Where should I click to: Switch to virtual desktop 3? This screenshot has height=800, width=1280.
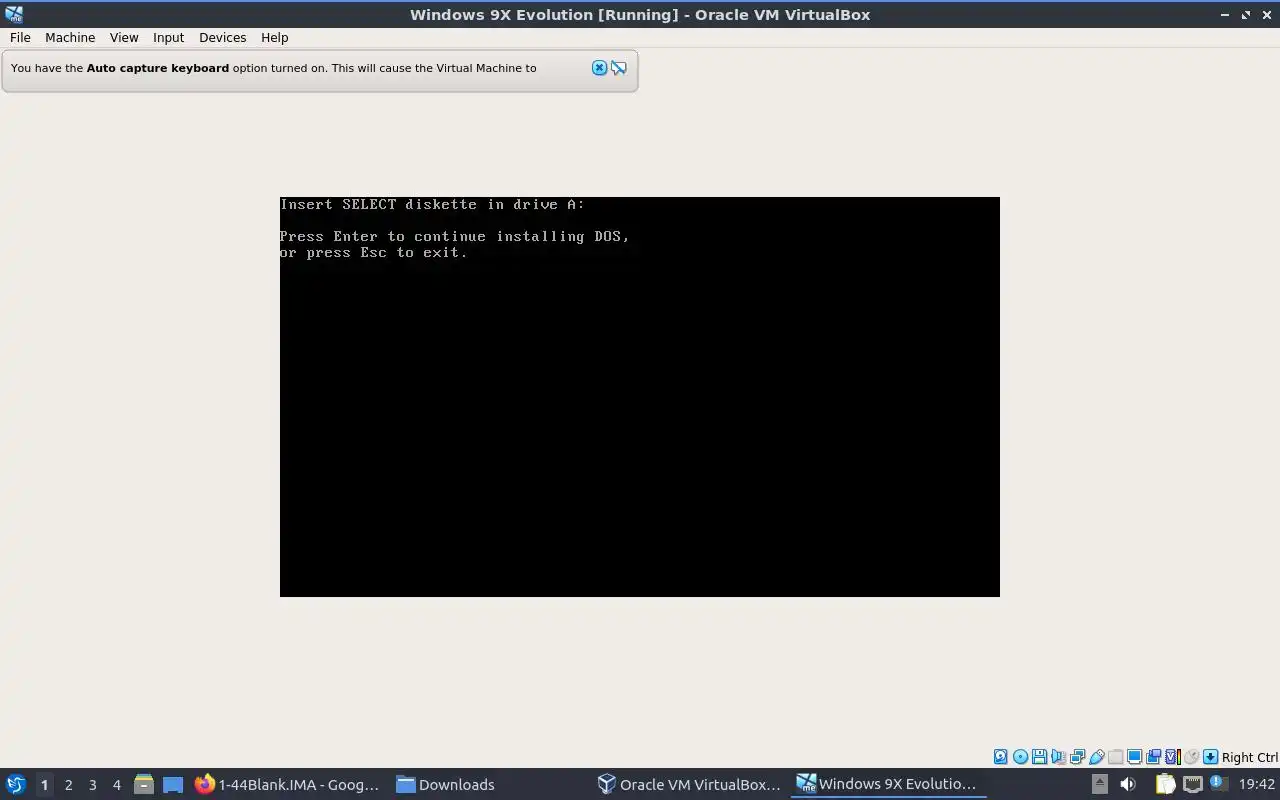(92, 784)
